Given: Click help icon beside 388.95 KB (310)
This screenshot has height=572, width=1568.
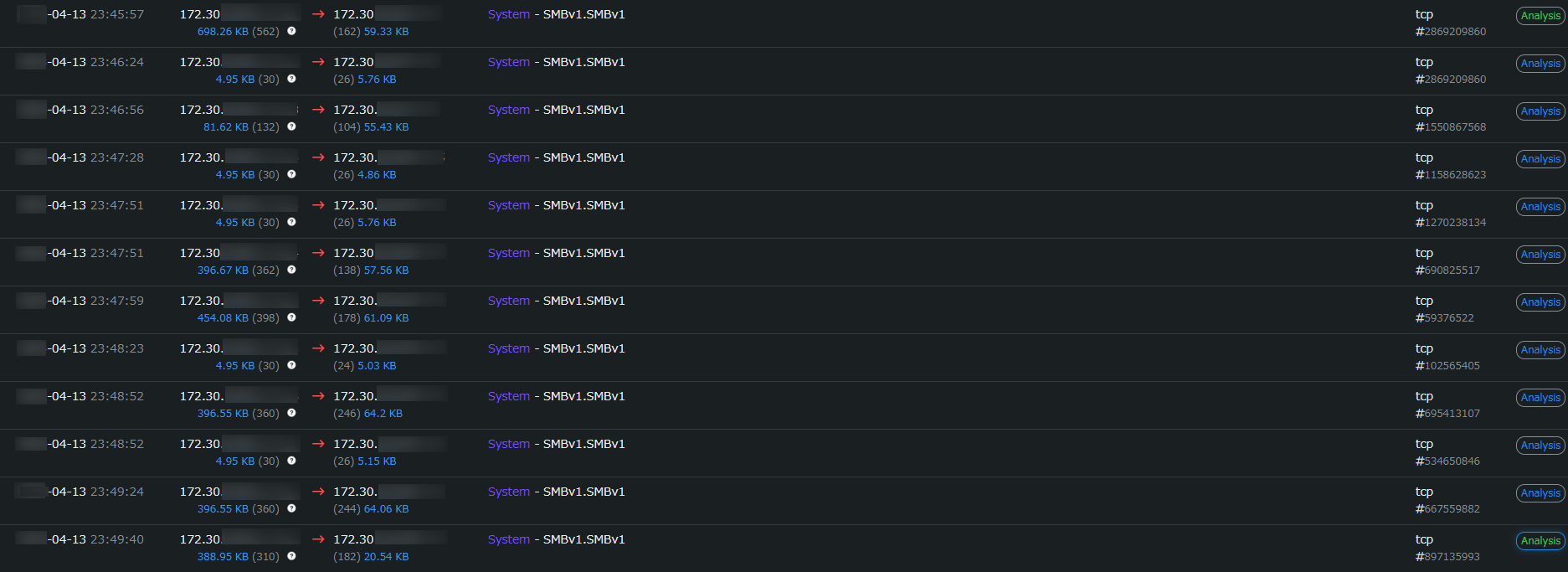Looking at the screenshot, I should click(291, 556).
